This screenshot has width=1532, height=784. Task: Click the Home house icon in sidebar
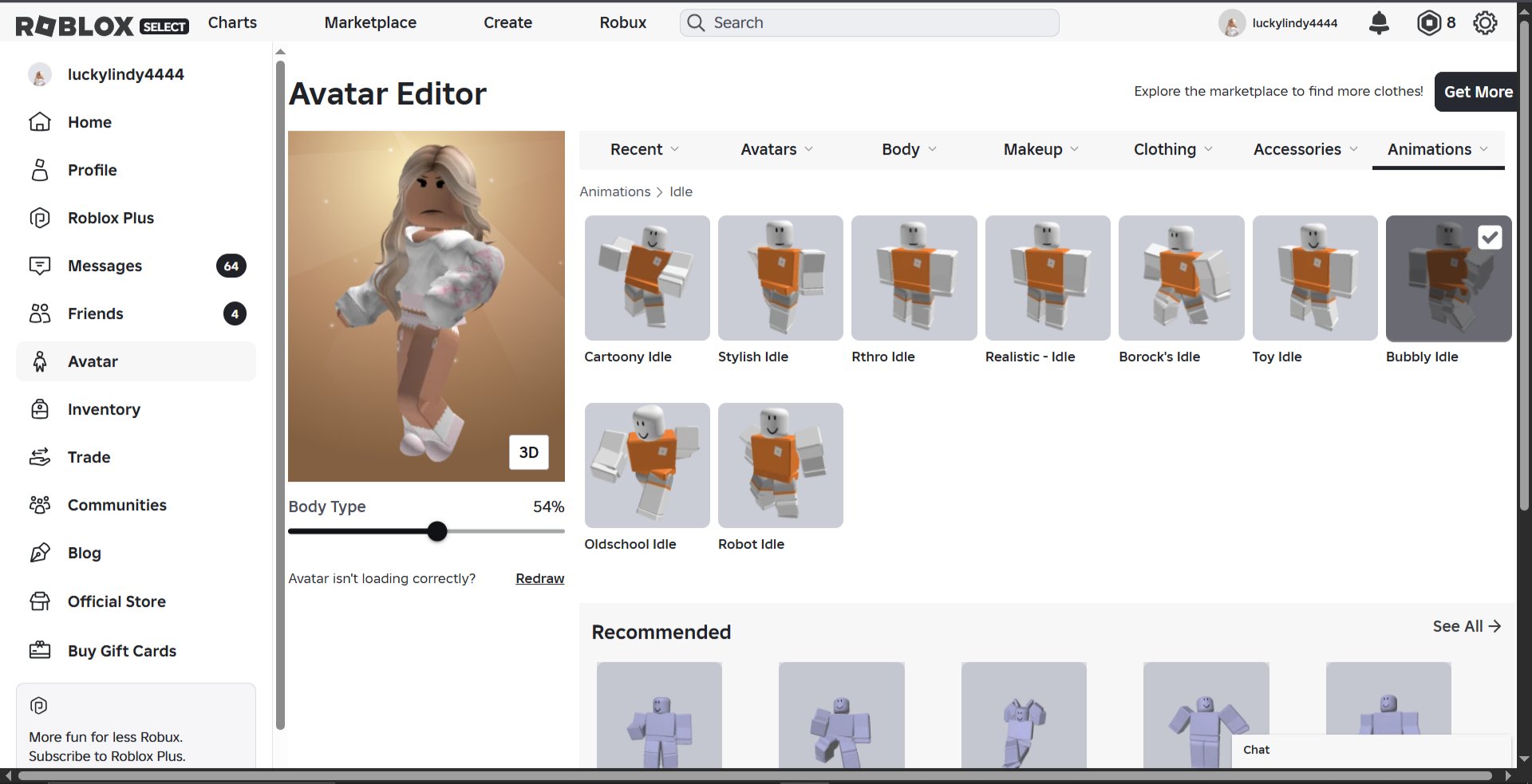(40, 122)
